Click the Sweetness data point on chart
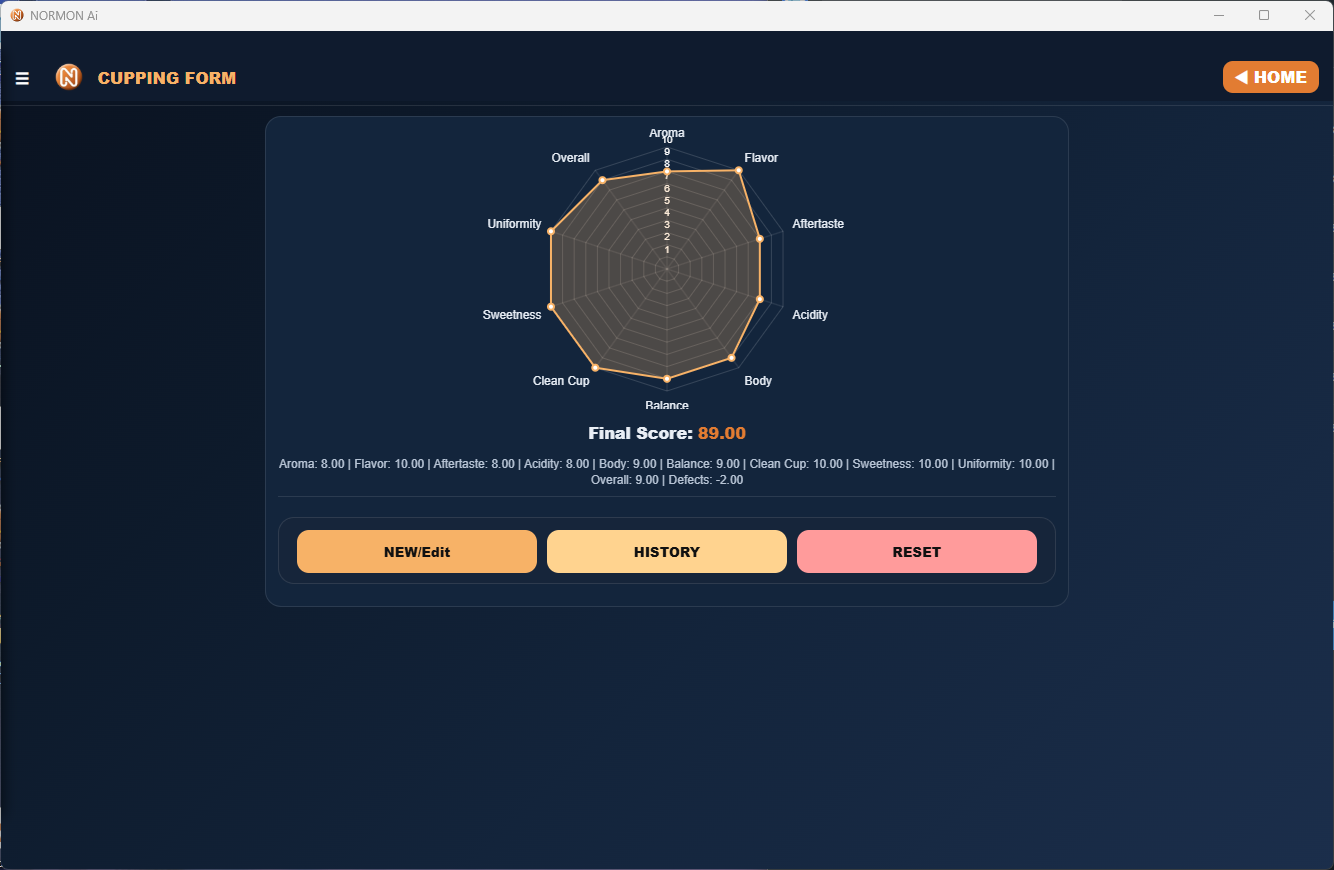The width and height of the screenshot is (1334, 870). click(551, 306)
